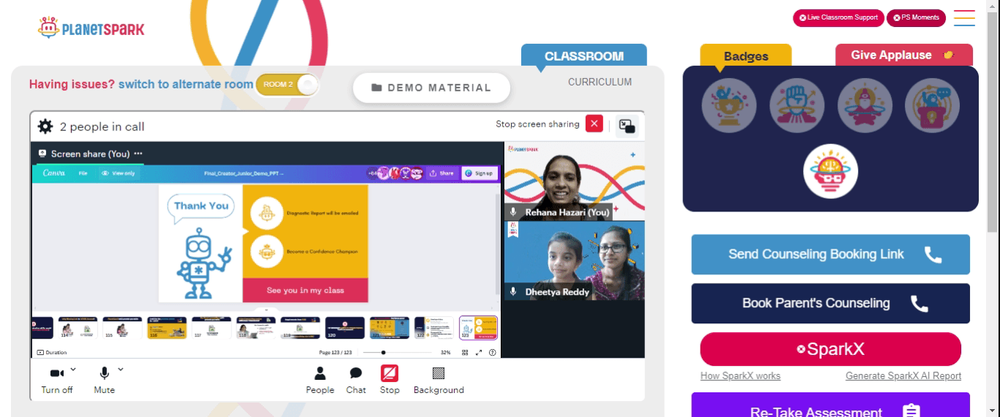Image resolution: width=1000 pixels, height=417 pixels.
Task: Select slide thumbnail 114
Action: [78, 328]
